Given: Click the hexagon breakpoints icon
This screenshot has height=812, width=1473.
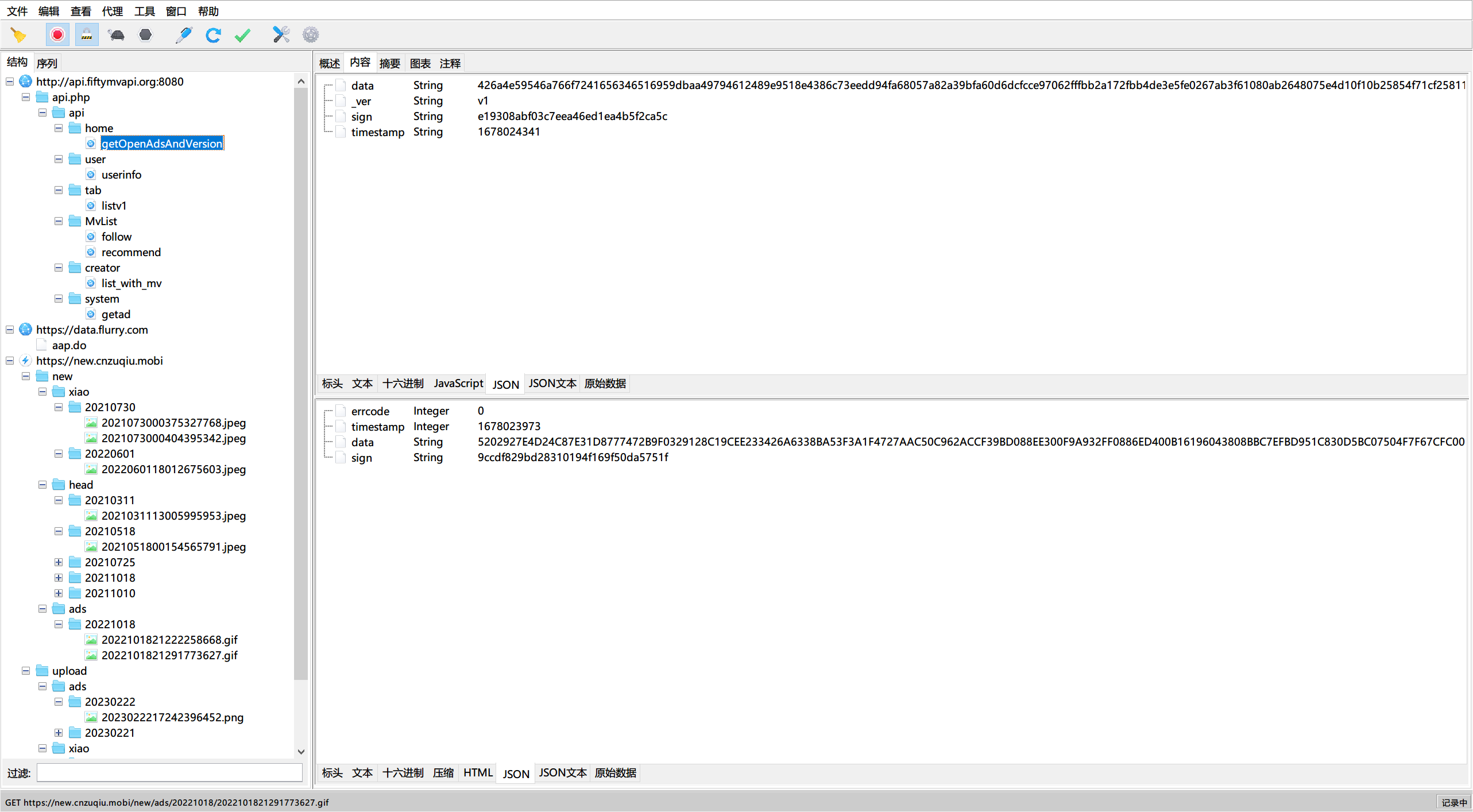Looking at the screenshot, I should [x=146, y=35].
